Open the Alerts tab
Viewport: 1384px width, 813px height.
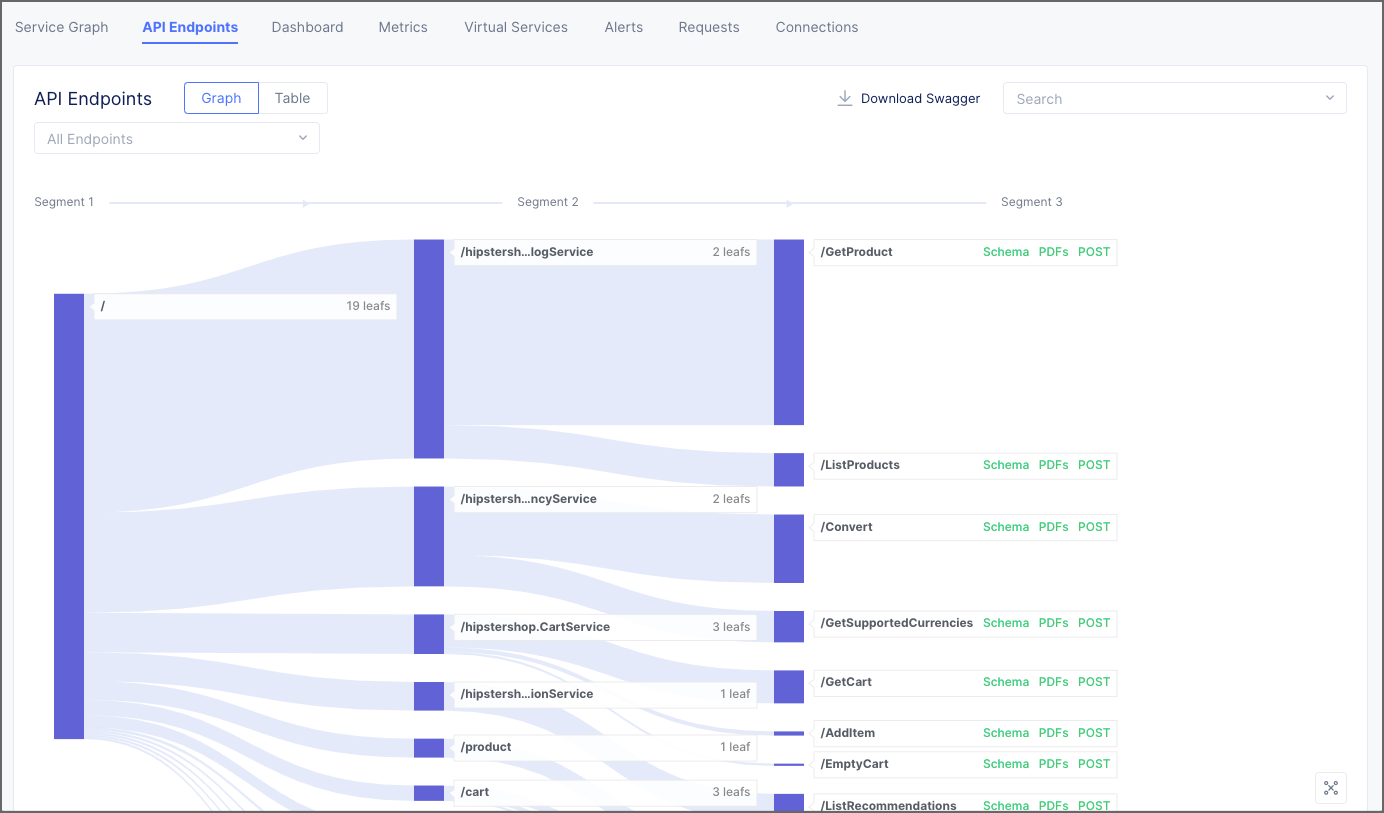click(624, 27)
